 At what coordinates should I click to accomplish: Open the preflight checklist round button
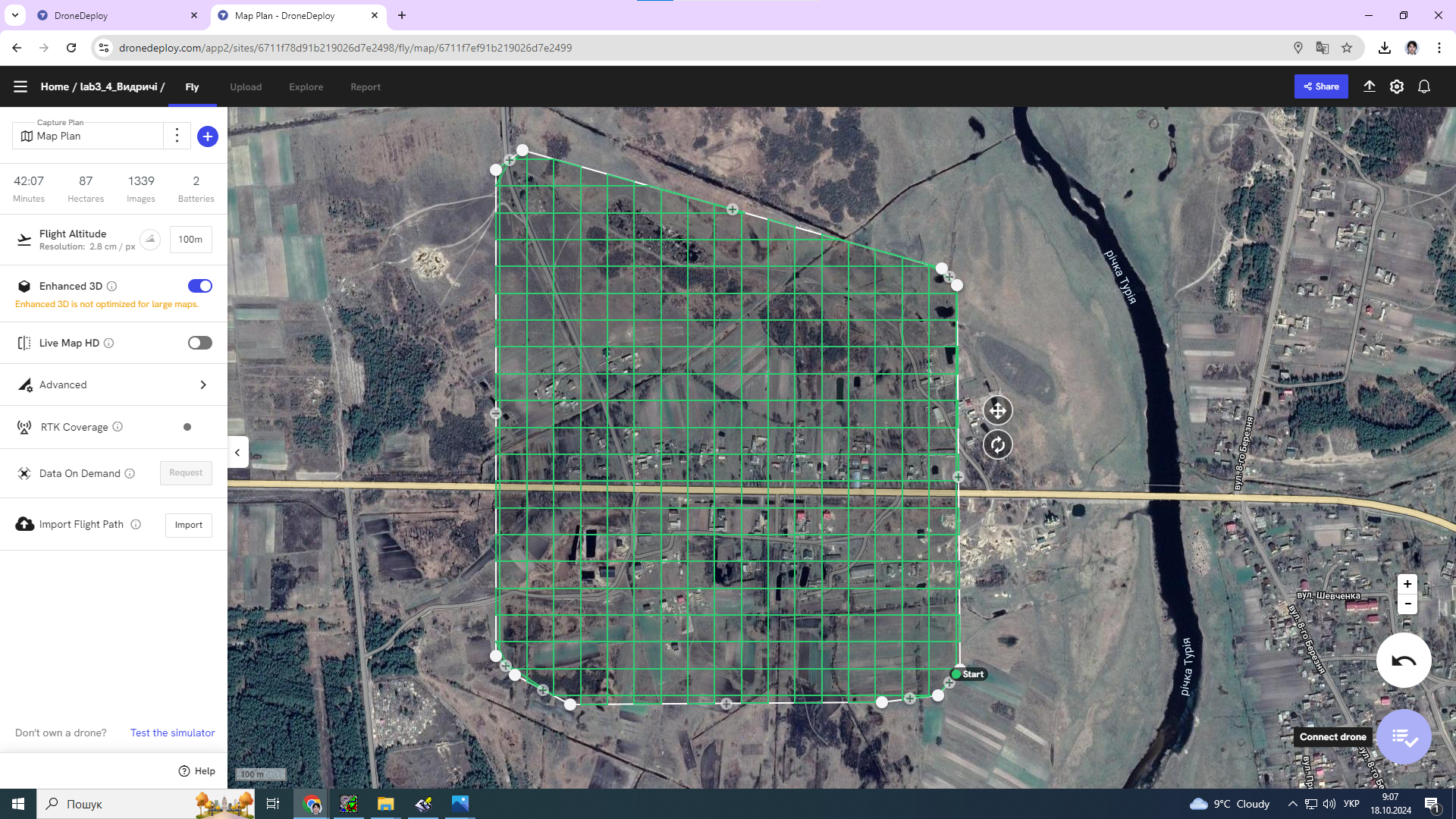coord(1404,736)
